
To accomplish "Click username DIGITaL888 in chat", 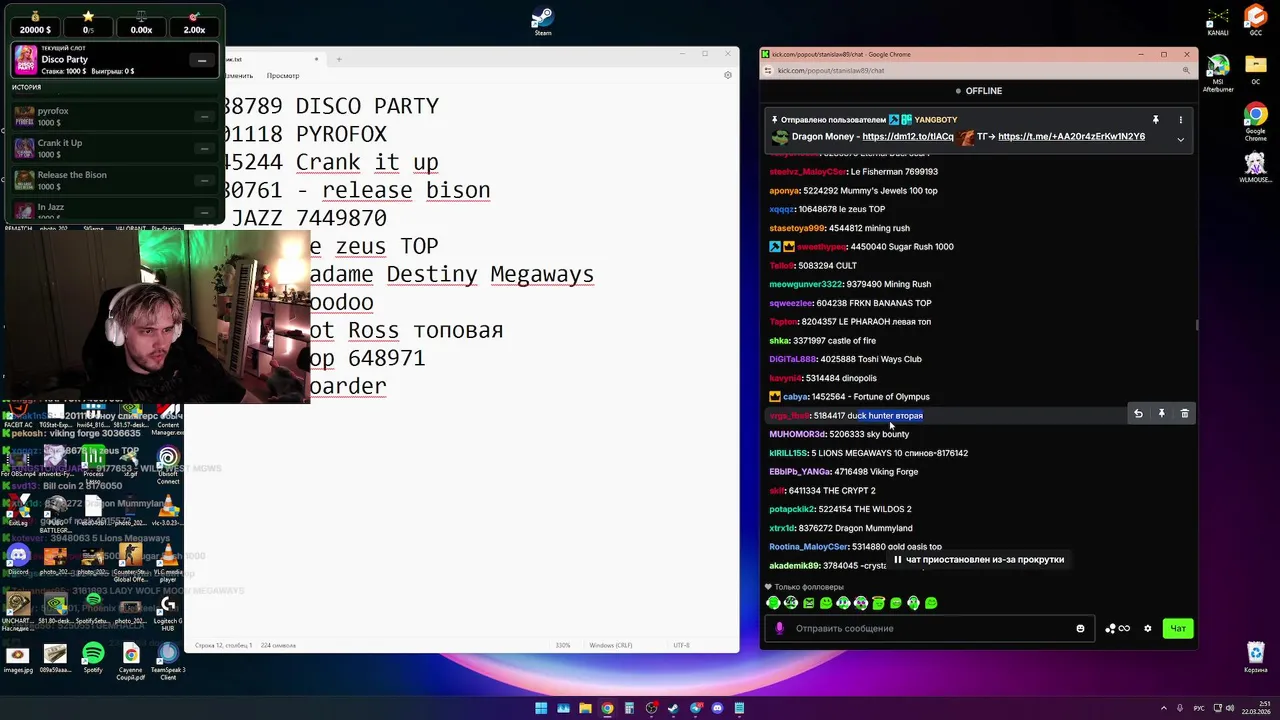I will click(x=793, y=359).
